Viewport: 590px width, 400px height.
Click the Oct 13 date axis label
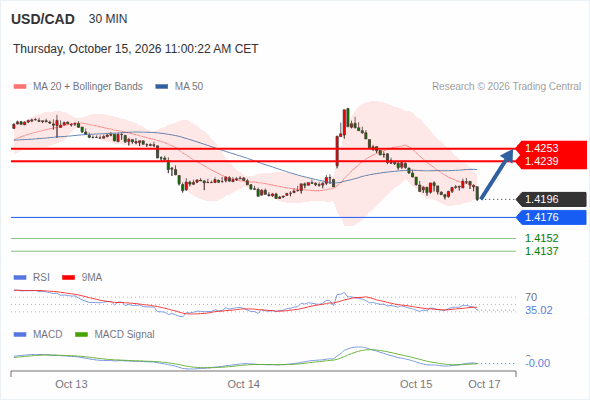(71, 384)
